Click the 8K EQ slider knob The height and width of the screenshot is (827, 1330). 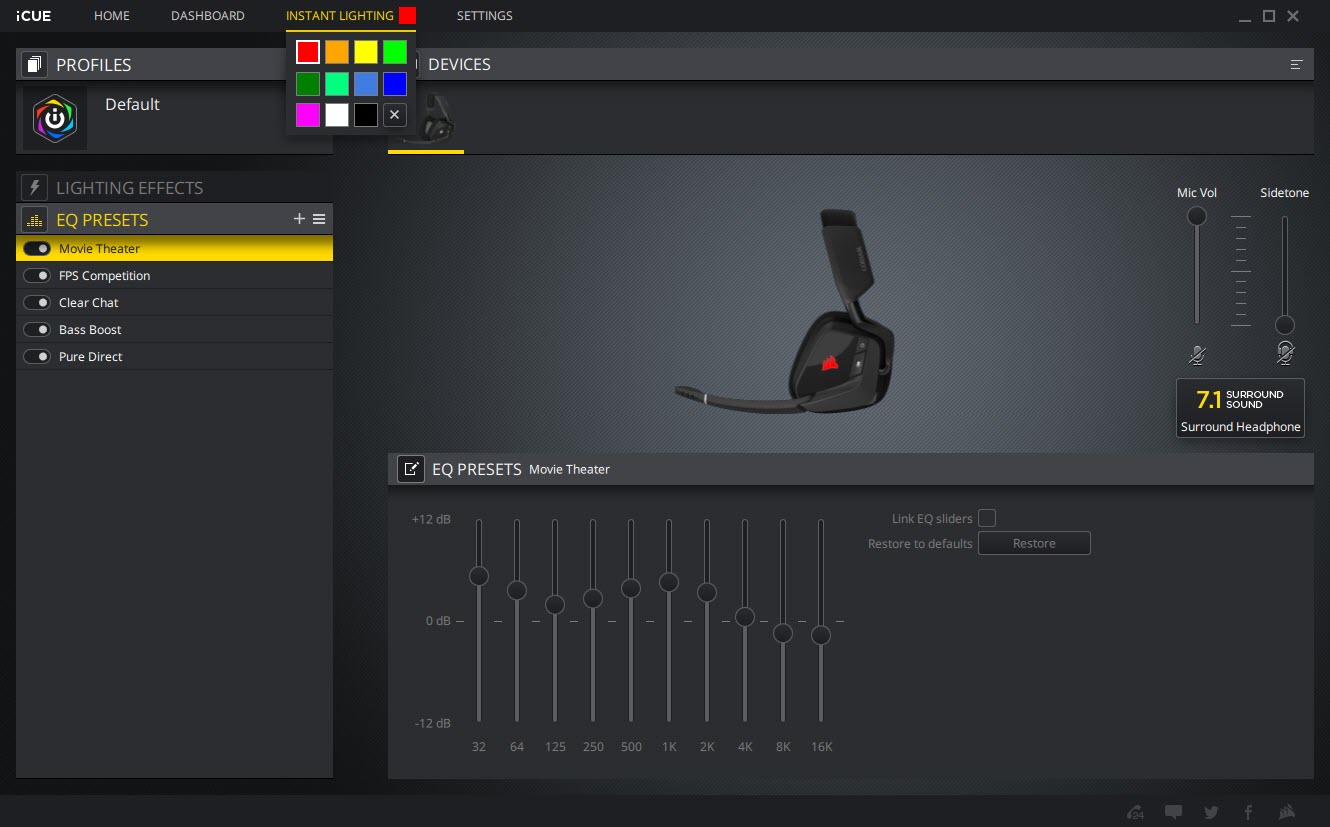click(x=783, y=633)
